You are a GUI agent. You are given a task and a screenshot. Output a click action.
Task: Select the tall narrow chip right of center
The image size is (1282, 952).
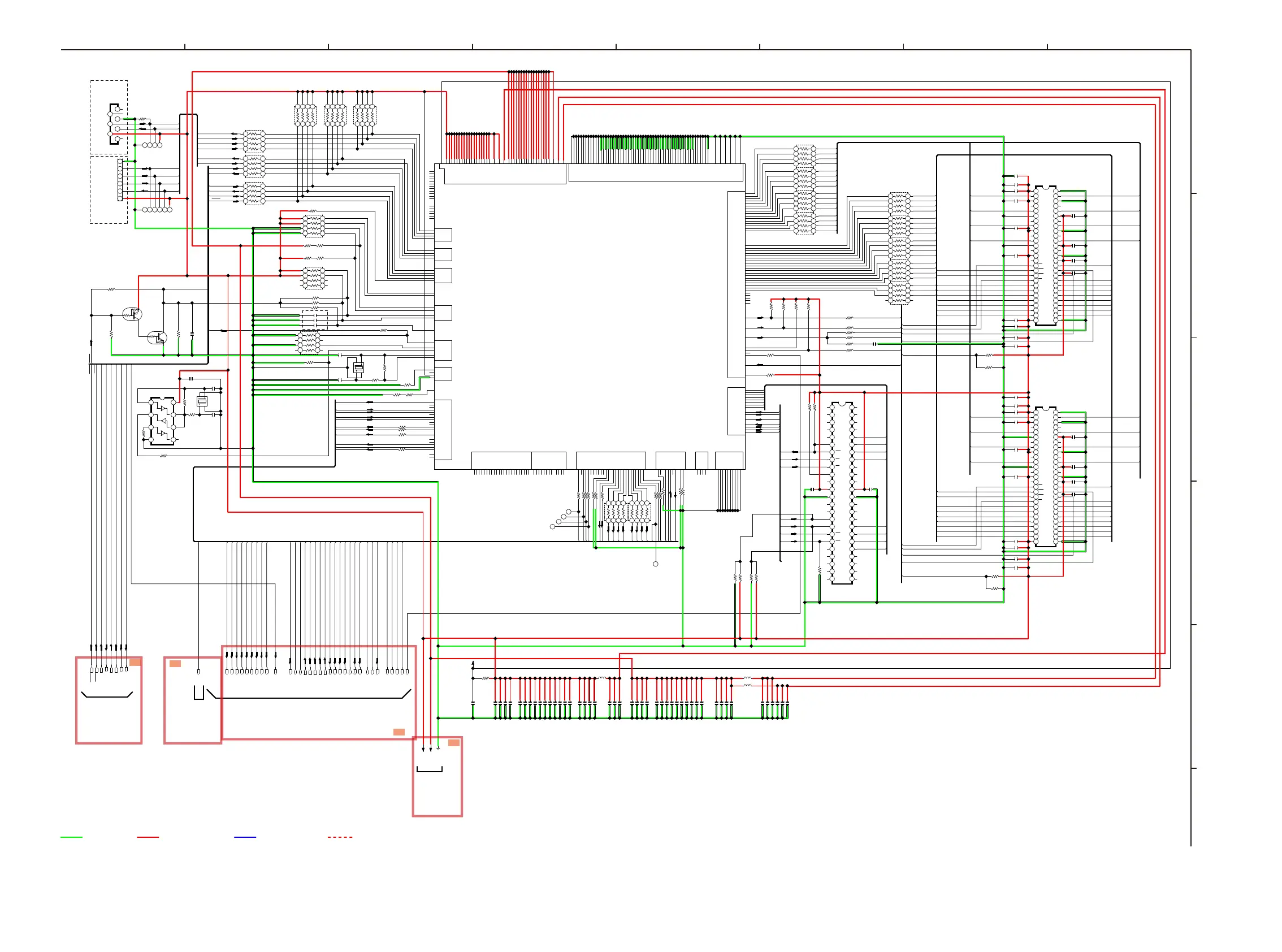coord(841,493)
